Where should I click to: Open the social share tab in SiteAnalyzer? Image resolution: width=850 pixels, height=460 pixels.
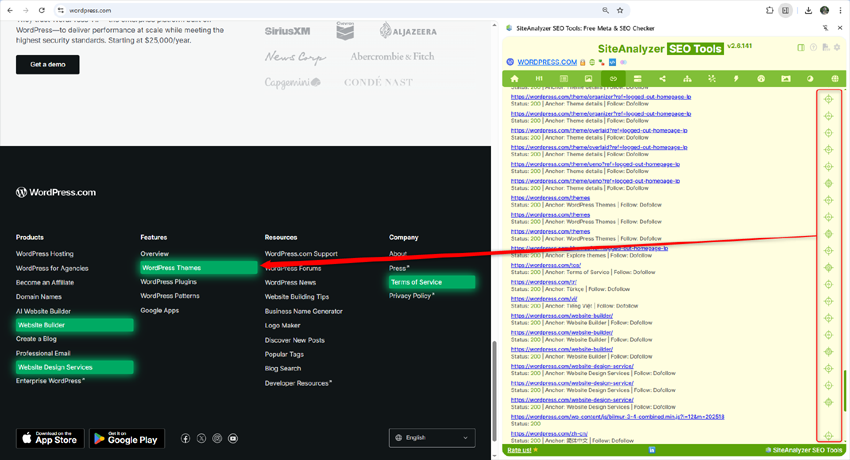[662, 79]
